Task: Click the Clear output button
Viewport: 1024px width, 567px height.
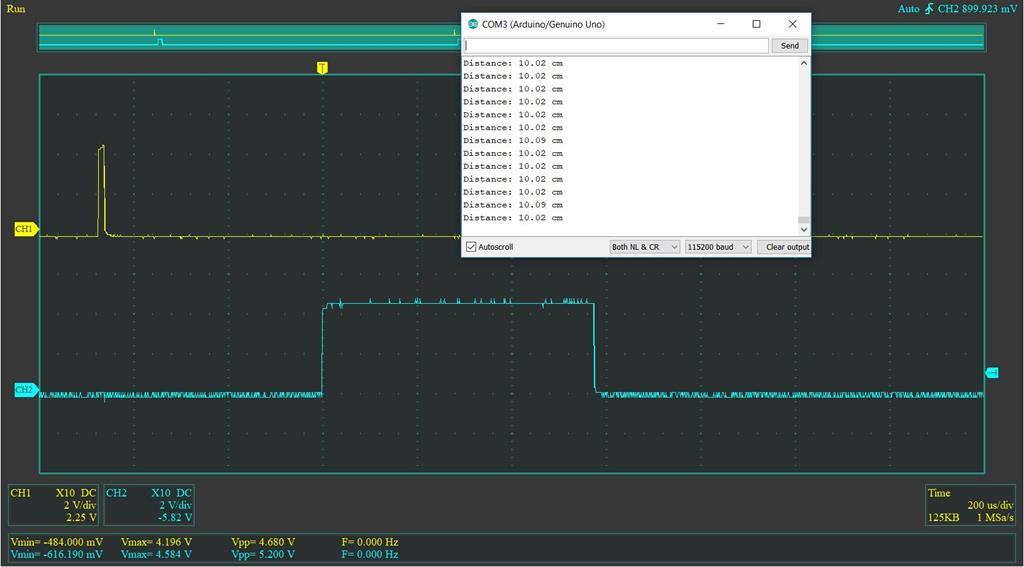Action: 784,247
